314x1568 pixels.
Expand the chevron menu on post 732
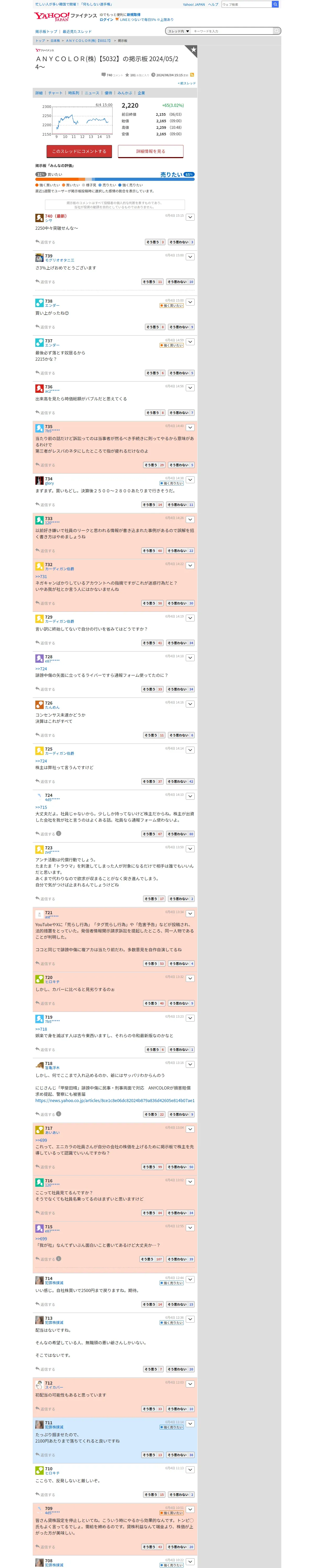[x=190, y=566]
